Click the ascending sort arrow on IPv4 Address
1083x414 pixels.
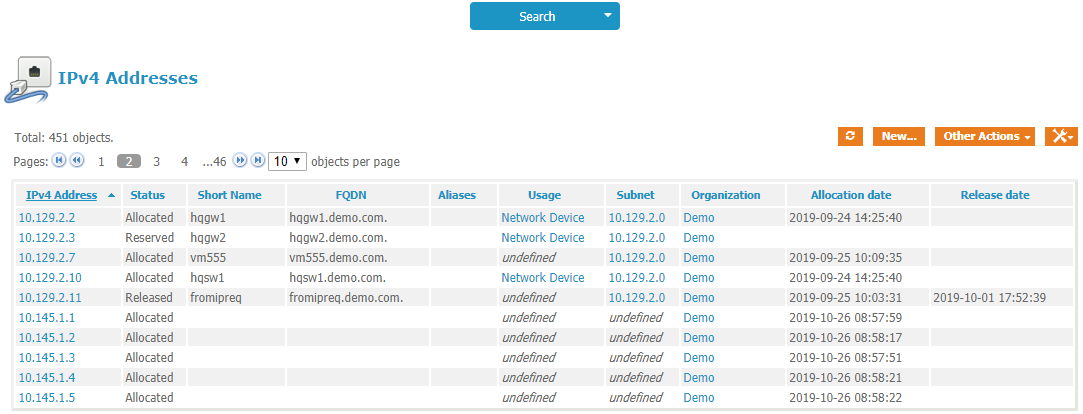[111, 195]
